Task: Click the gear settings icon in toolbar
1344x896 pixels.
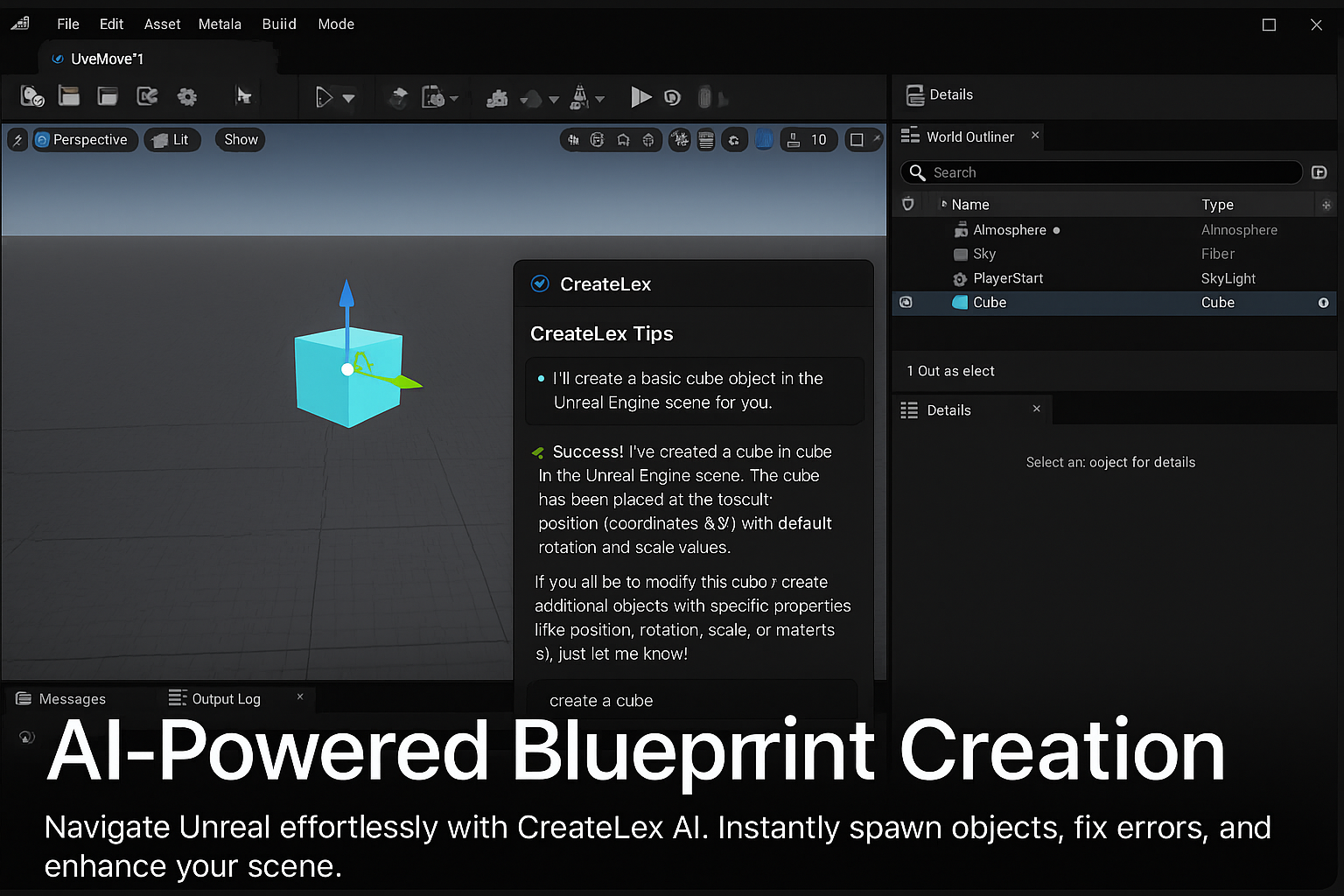Action: point(187,97)
